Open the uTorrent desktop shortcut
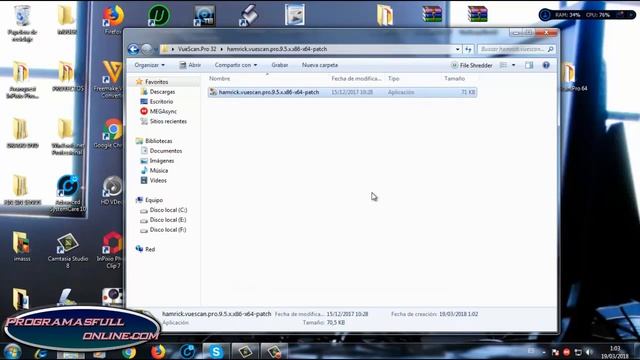Image resolution: width=640 pixels, height=360 pixels. click(x=159, y=16)
